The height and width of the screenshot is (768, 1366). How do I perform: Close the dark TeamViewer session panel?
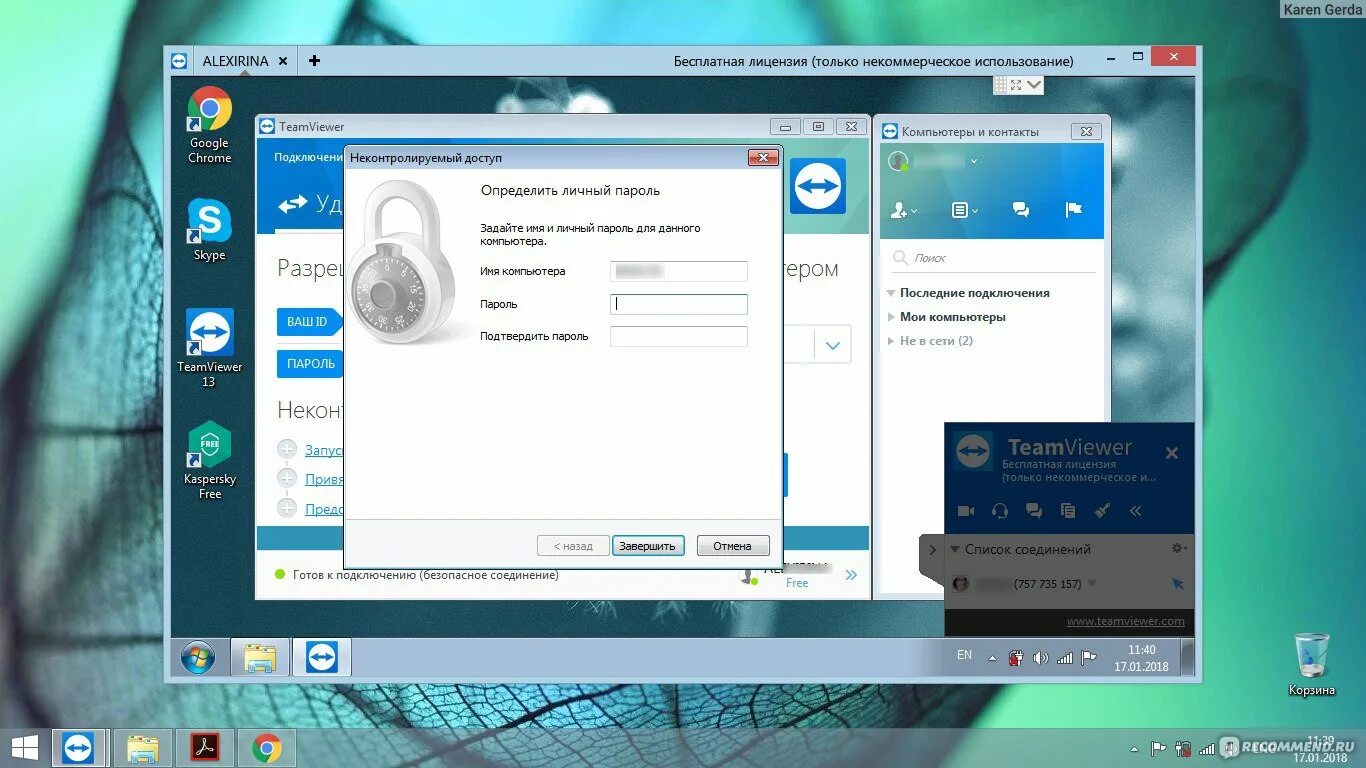[1172, 453]
